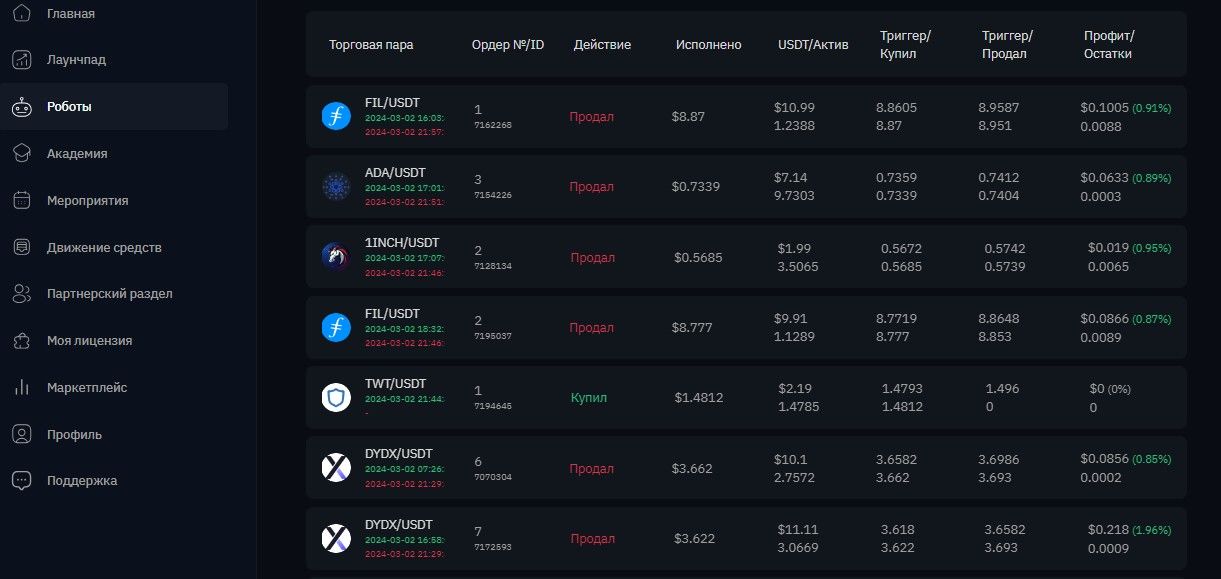This screenshot has height=579, width=1221.
Task: Open the Партнерский раздел people icon
Action: (22, 294)
